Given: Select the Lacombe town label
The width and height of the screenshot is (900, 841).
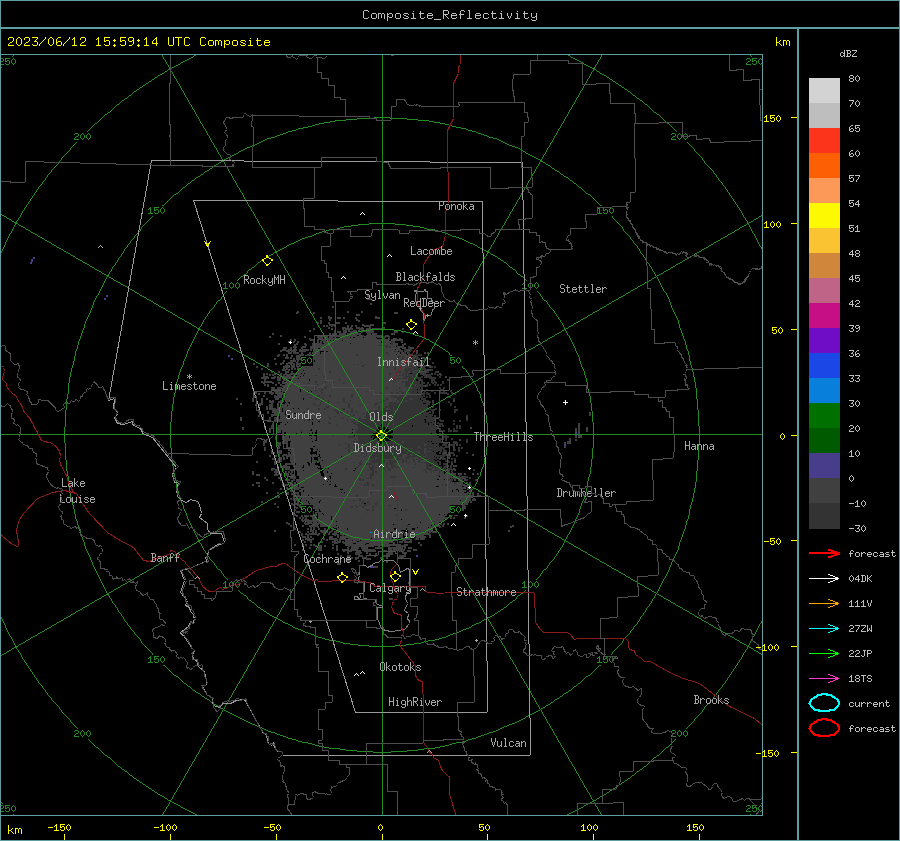Looking at the screenshot, I should tap(431, 251).
